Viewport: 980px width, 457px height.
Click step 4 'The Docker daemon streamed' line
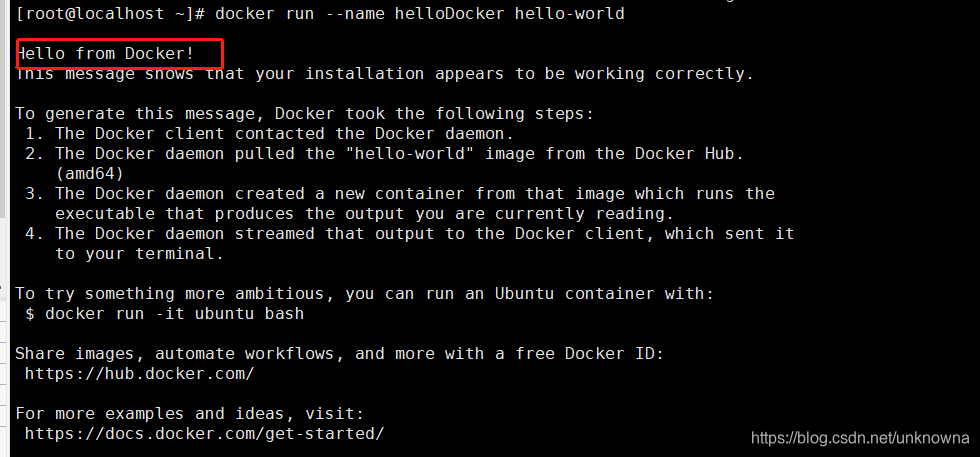(x=409, y=234)
